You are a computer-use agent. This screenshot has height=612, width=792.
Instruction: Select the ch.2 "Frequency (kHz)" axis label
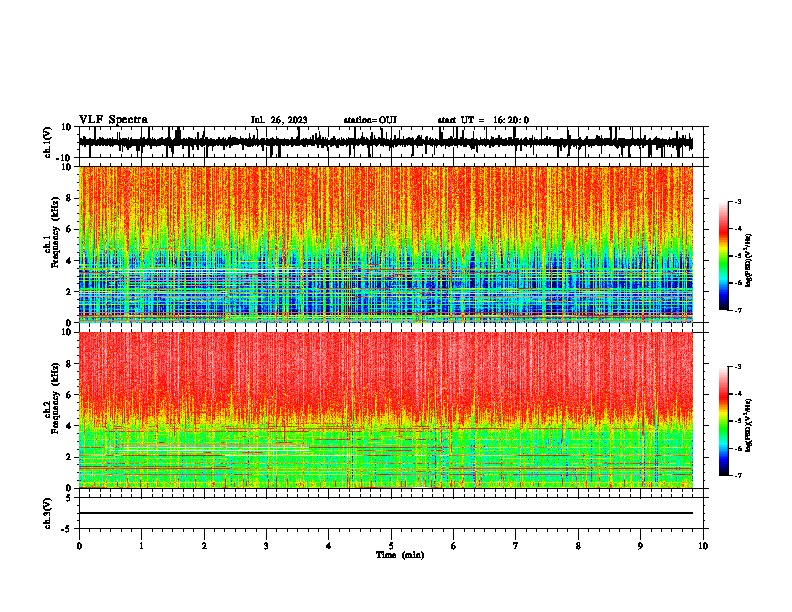tap(55, 398)
